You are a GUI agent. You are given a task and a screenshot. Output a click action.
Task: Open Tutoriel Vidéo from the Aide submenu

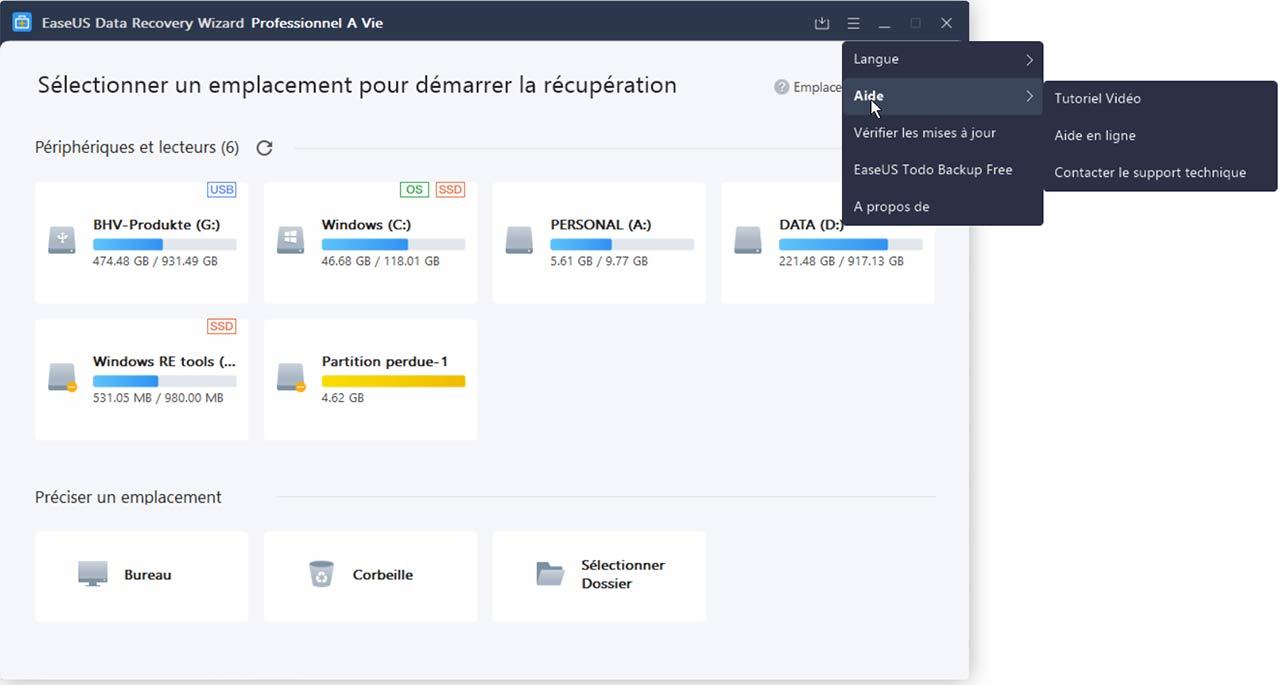[x=1160, y=99]
